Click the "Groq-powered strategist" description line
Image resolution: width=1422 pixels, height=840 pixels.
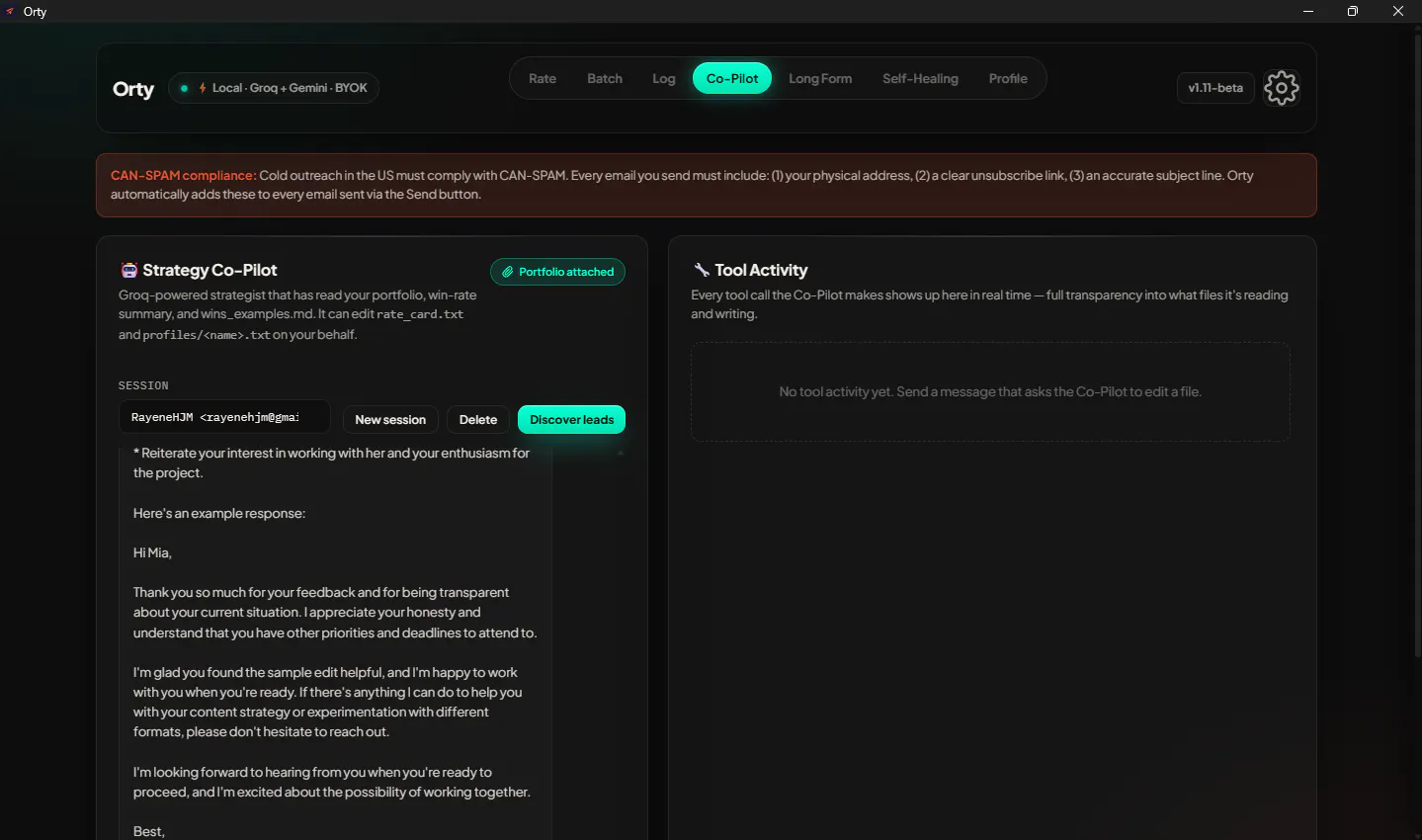pyautogui.click(x=297, y=295)
